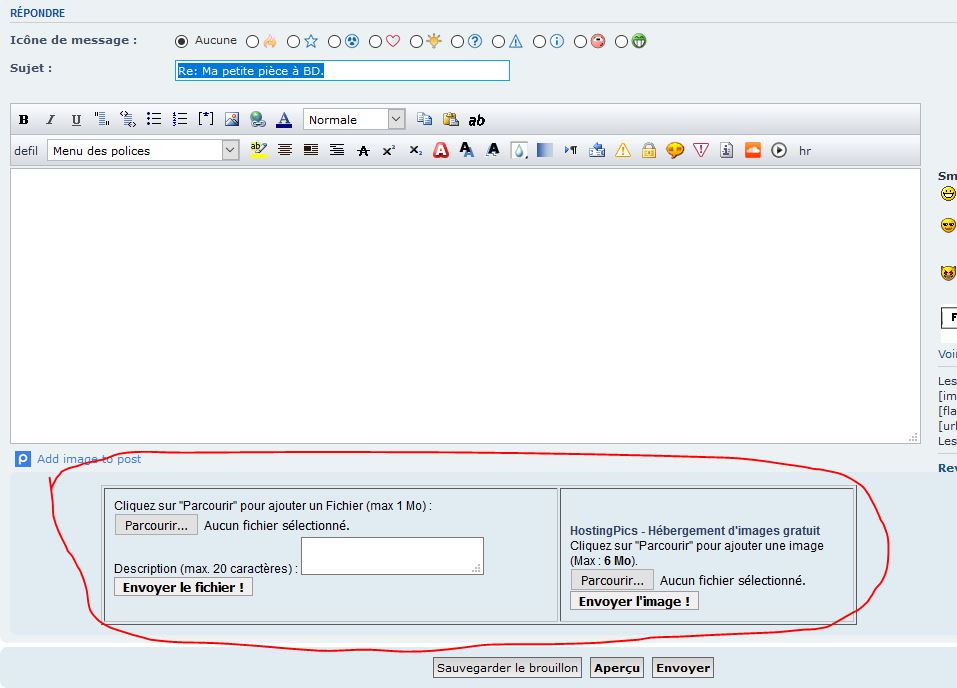Select the heart message icon radio

(x=375, y=42)
